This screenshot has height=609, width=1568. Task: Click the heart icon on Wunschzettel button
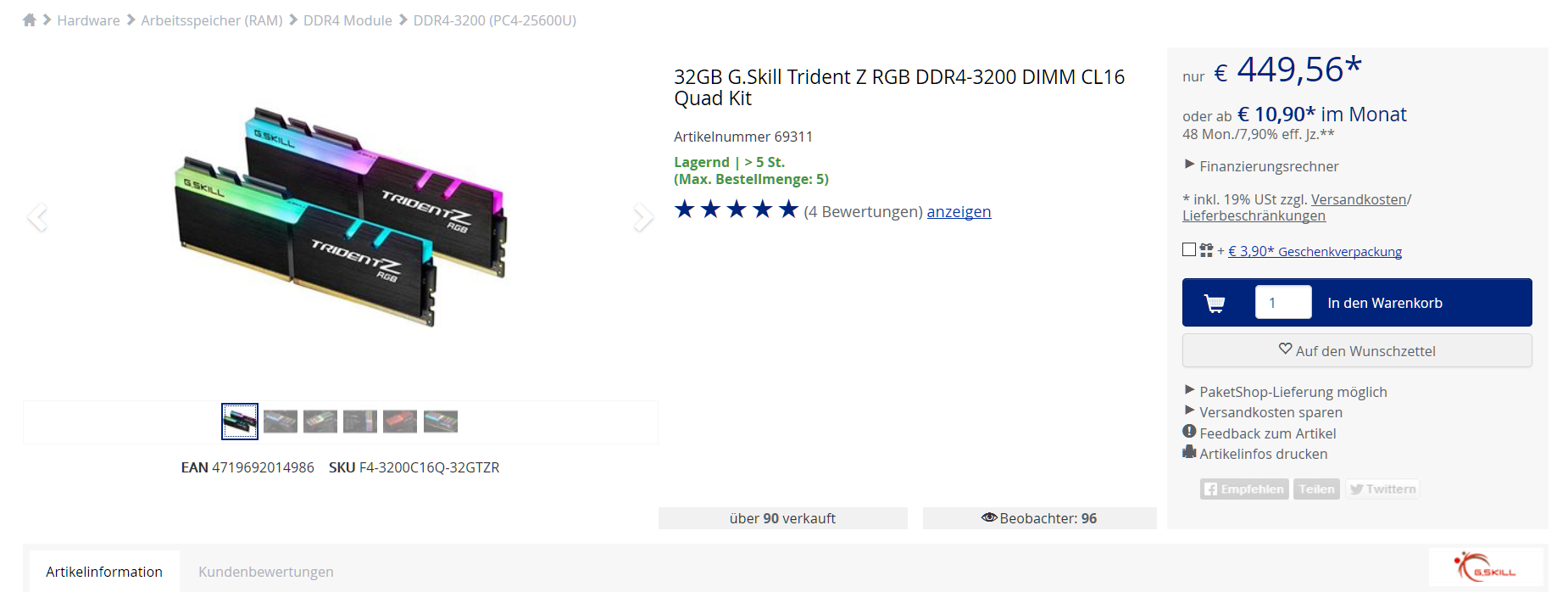click(1285, 349)
